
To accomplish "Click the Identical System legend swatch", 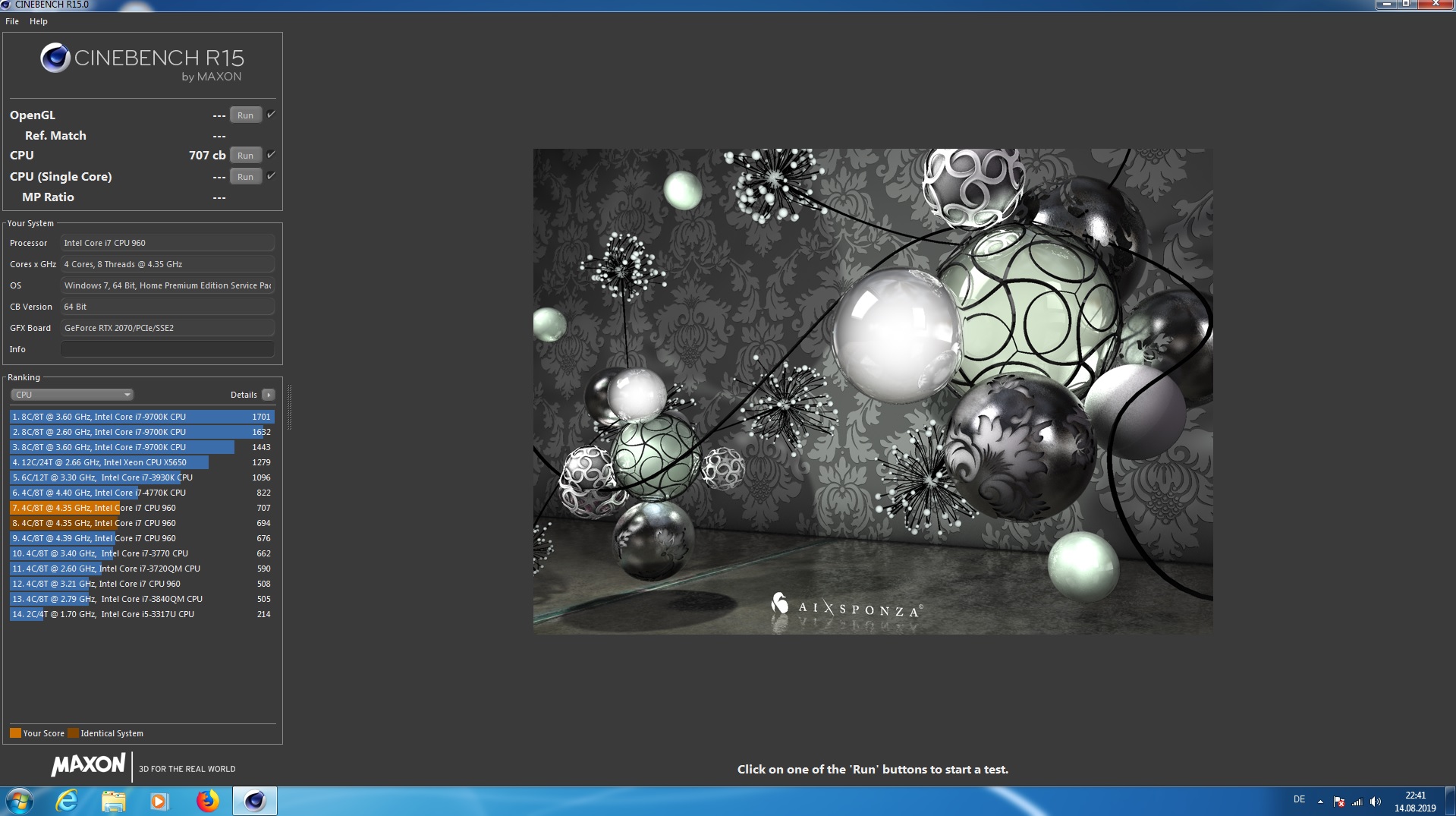I will point(73,733).
